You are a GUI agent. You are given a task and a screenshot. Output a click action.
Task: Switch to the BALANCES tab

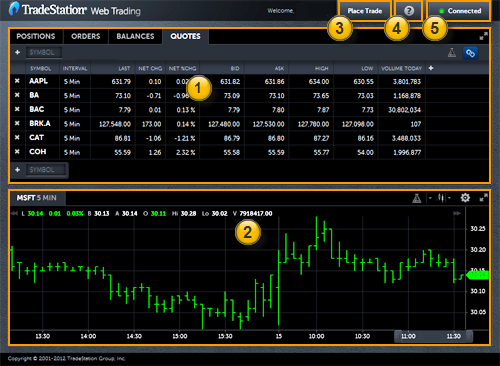135,36
